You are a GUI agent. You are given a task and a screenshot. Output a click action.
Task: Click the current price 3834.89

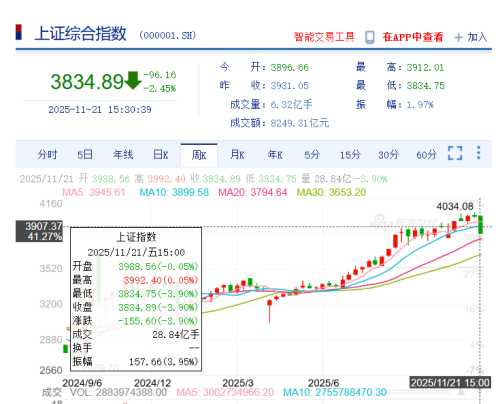click(x=87, y=82)
